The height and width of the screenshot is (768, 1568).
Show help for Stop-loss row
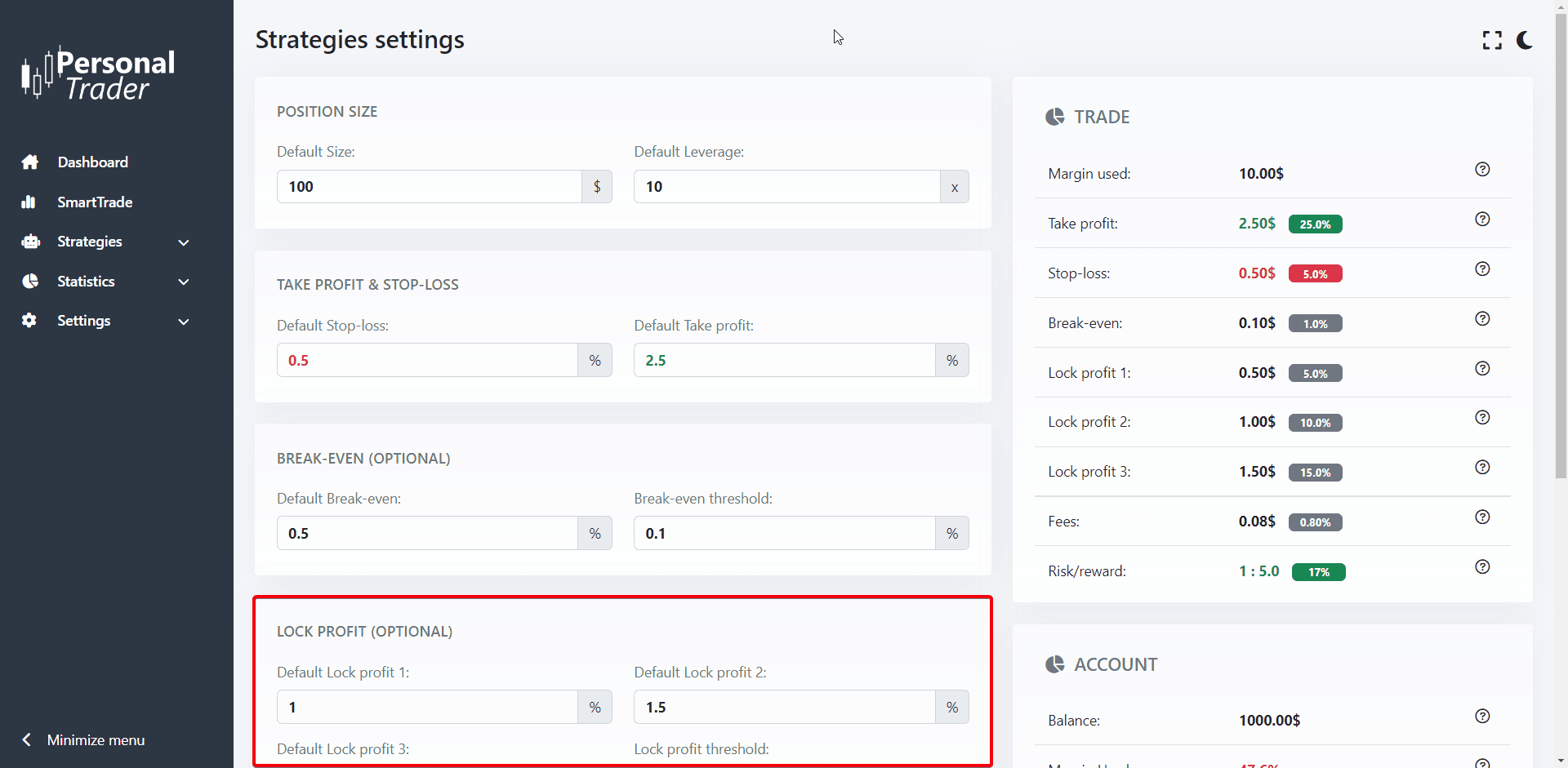click(x=1482, y=269)
